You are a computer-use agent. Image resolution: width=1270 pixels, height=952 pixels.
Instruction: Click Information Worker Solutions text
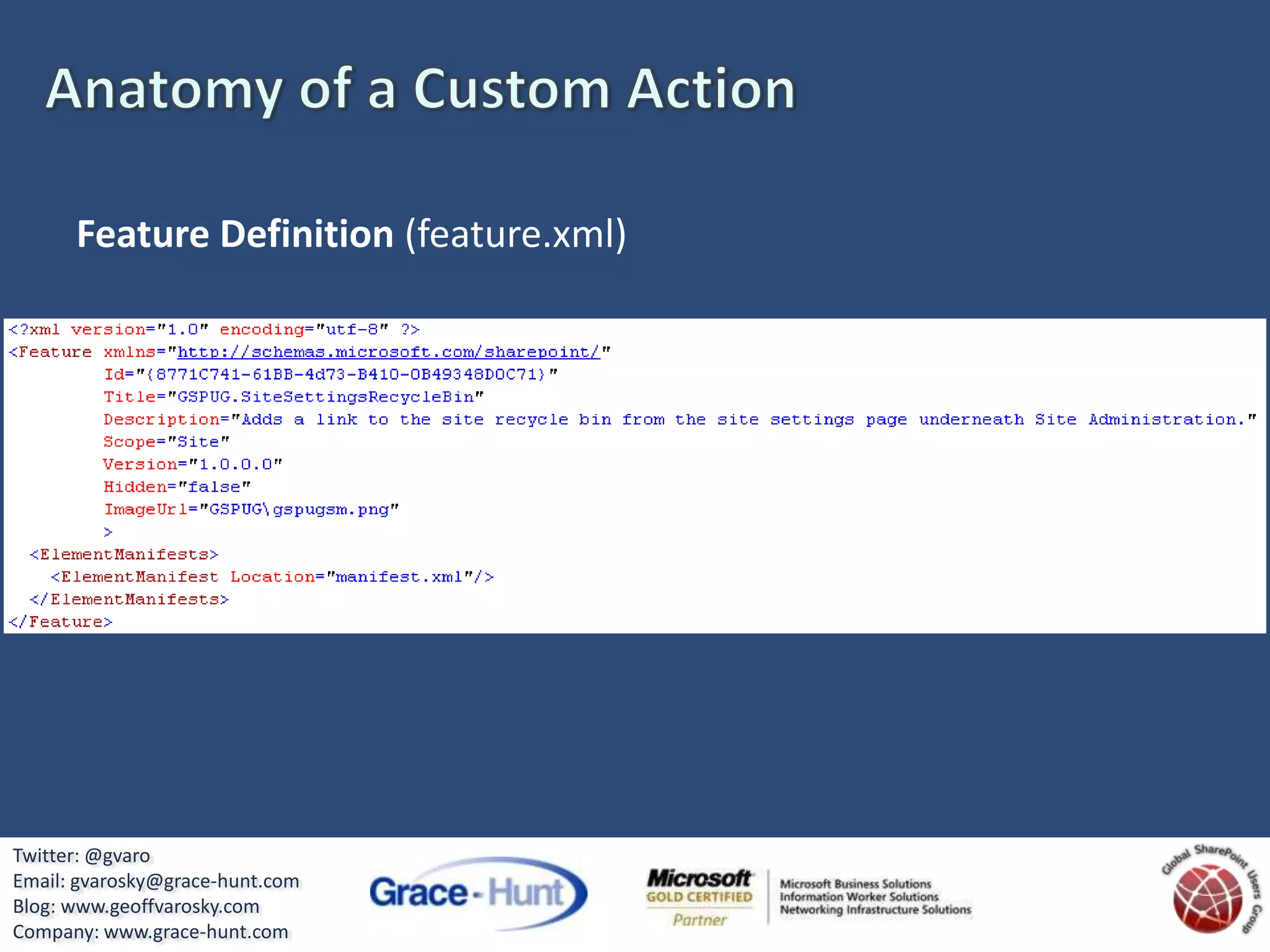tap(859, 897)
